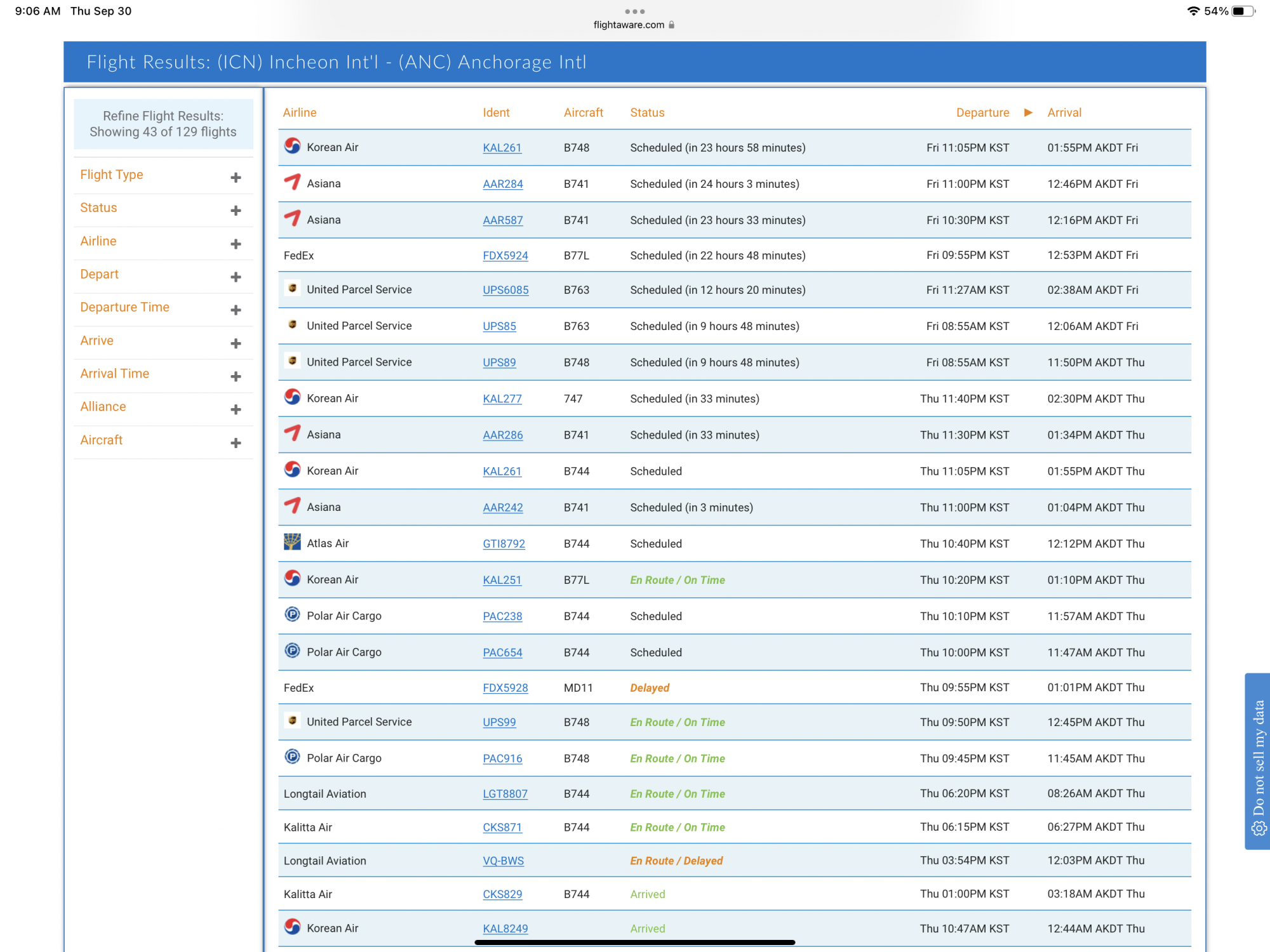The height and width of the screenshot is (952, 1270).
Task: Expand the Alliance filter
Action: click(236, 410)
